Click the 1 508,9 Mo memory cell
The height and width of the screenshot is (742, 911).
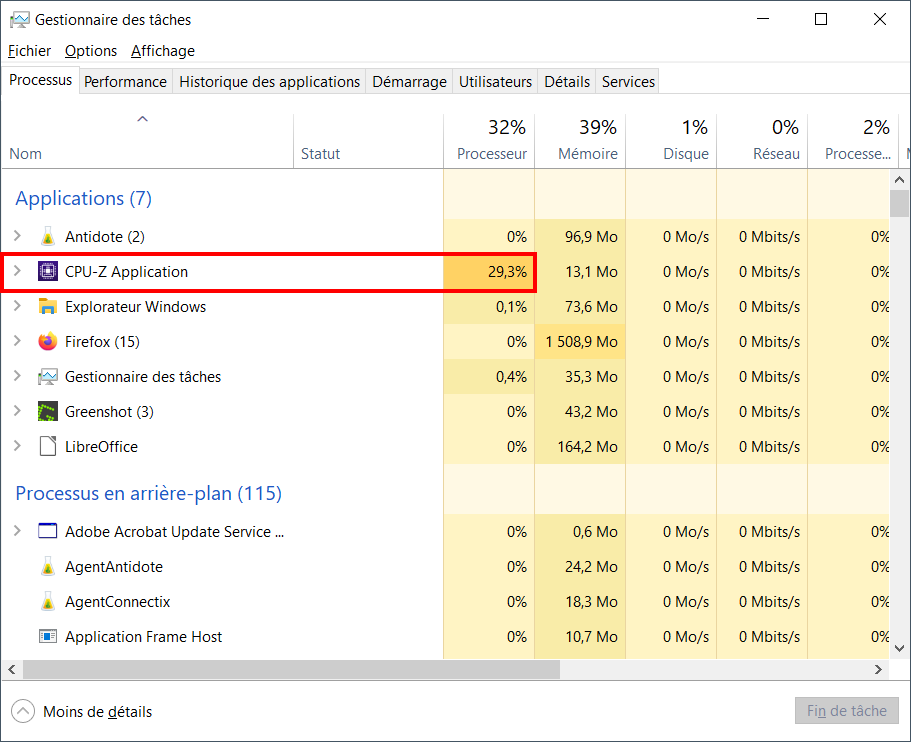pyautogui.click(x=580, y=342)
